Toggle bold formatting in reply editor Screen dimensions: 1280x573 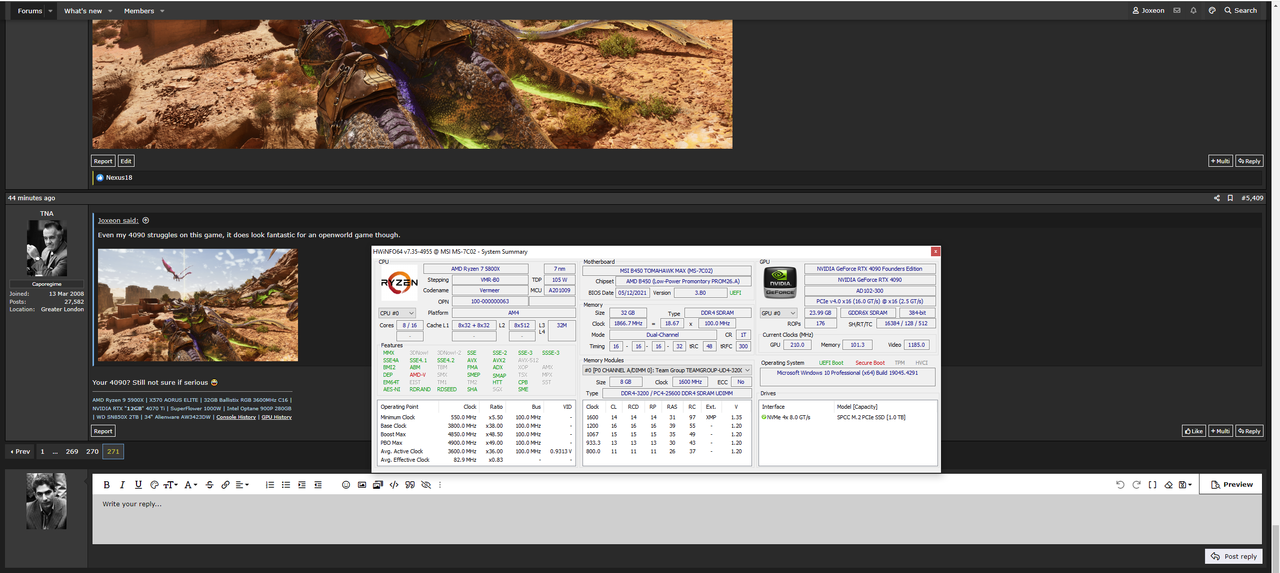click(107, 484)
